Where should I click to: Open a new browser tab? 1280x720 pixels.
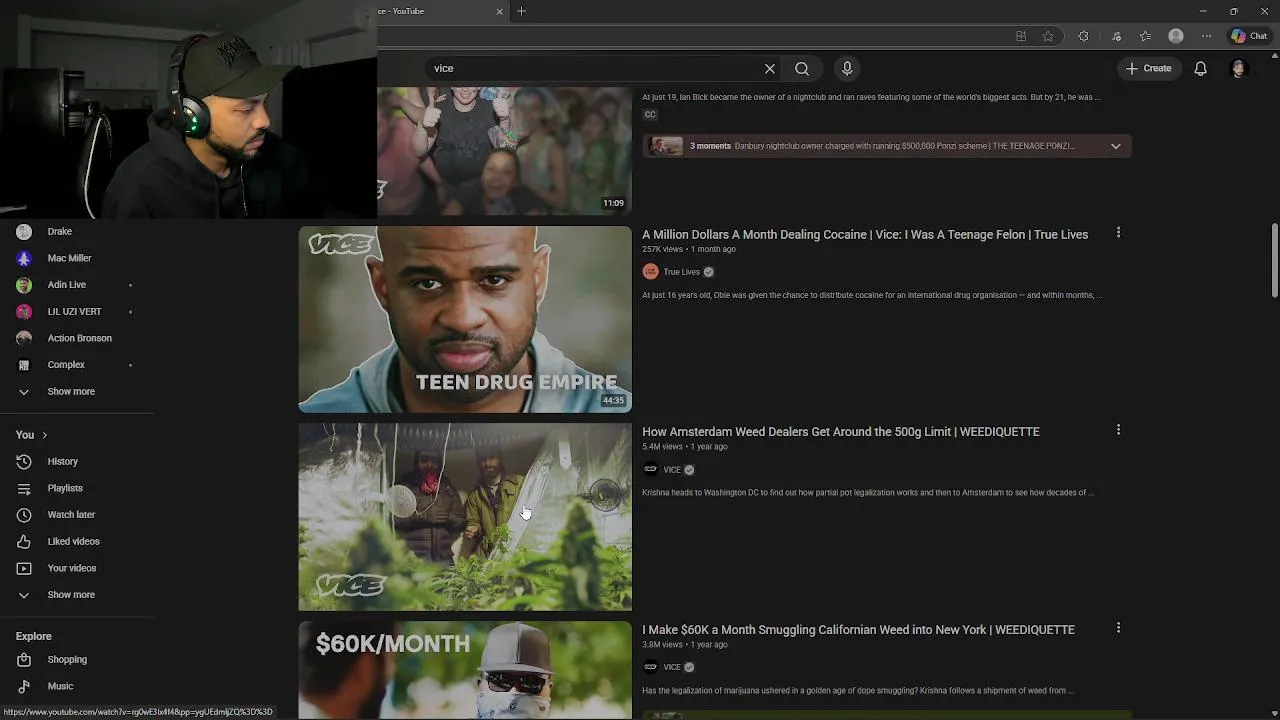click(521, 11)
